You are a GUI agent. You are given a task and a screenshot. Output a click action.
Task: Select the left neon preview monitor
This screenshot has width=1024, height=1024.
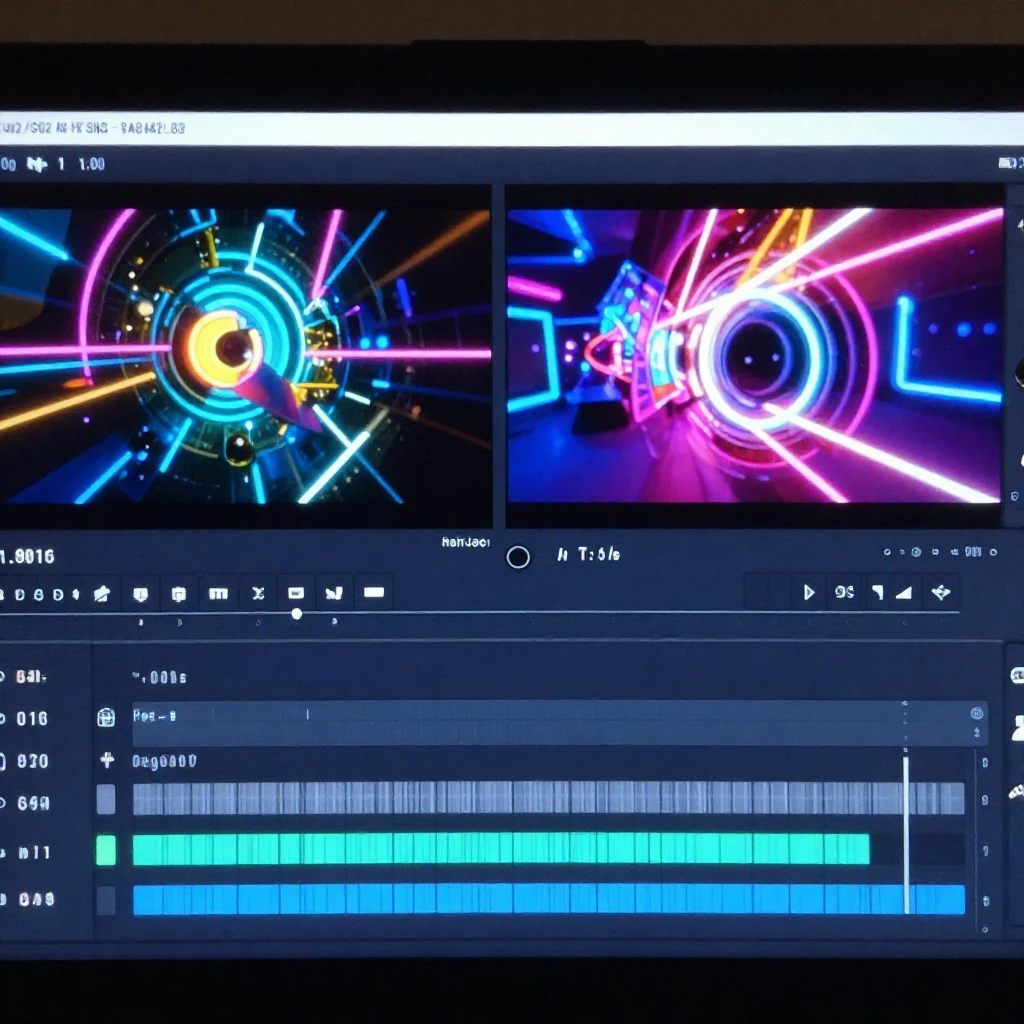[x=245, y=355]
